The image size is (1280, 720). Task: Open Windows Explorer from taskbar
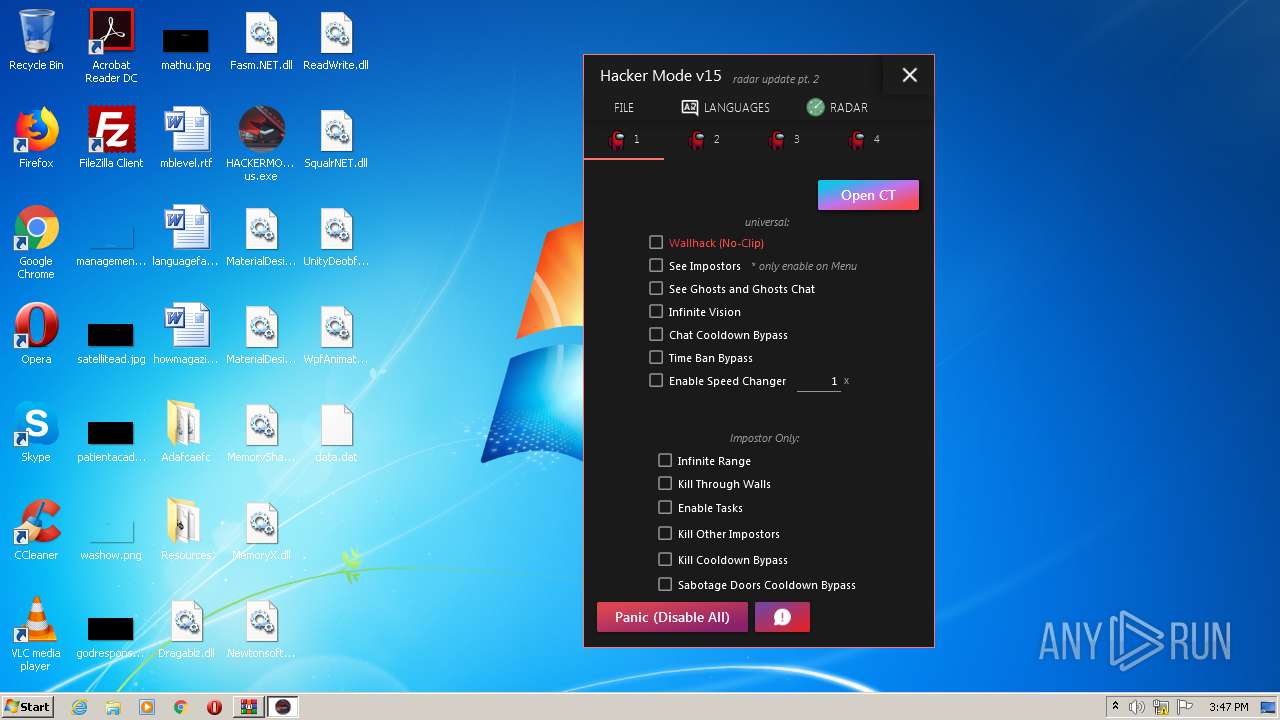tap(113, 707)
